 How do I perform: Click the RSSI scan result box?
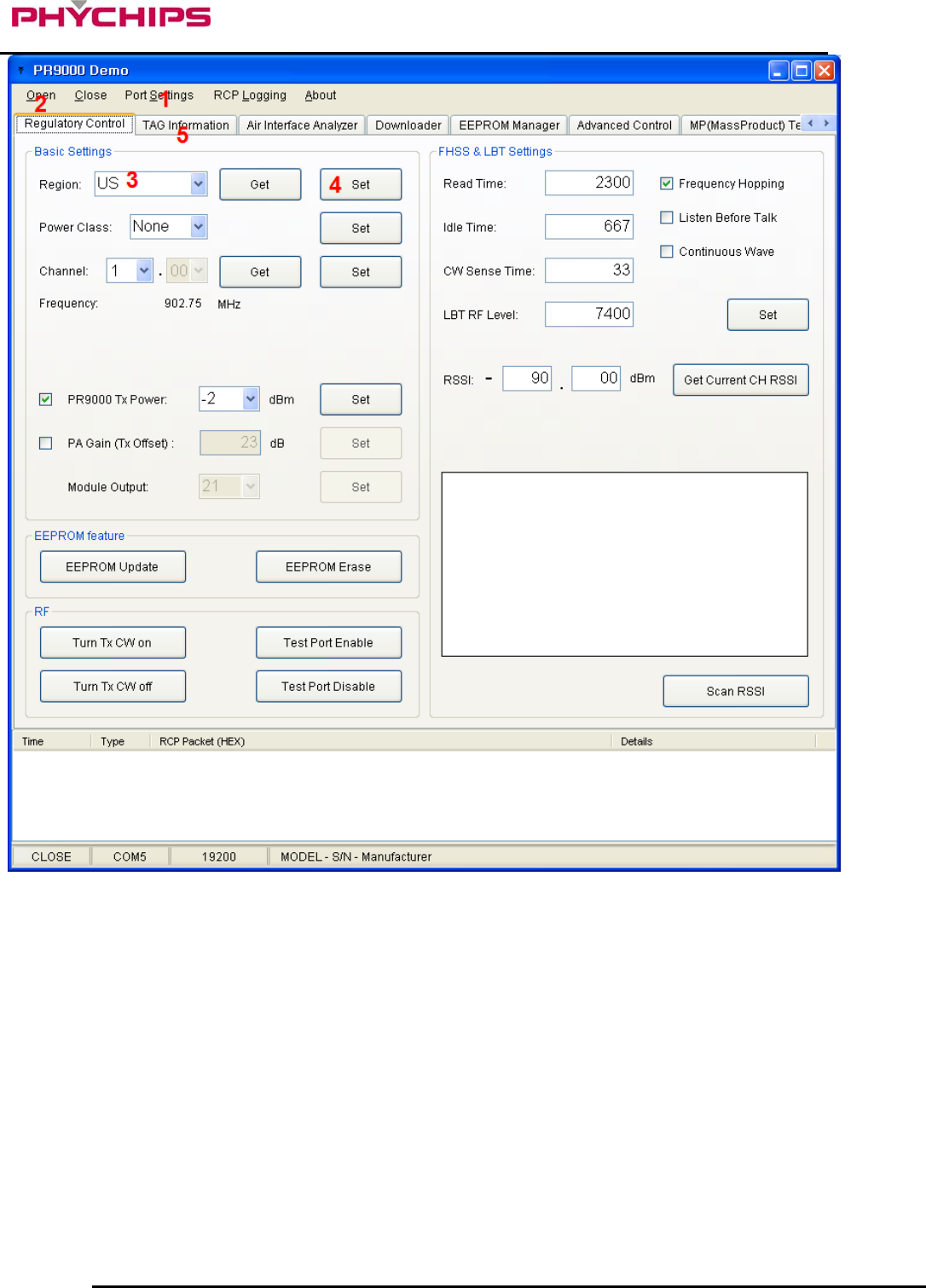pos(624,564)
